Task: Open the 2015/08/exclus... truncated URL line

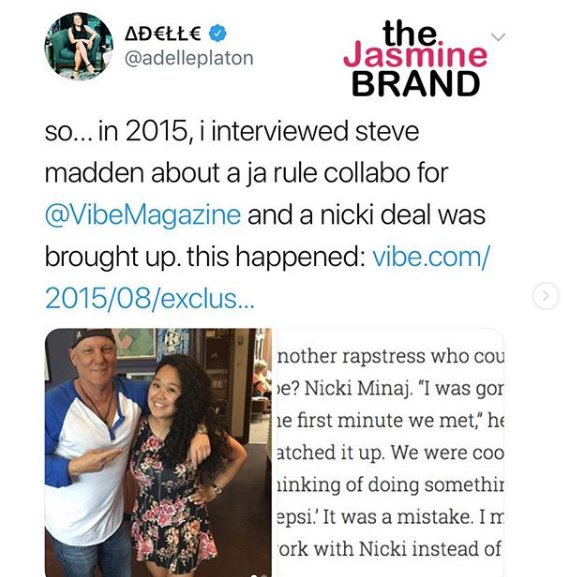Action: (149, 298)
